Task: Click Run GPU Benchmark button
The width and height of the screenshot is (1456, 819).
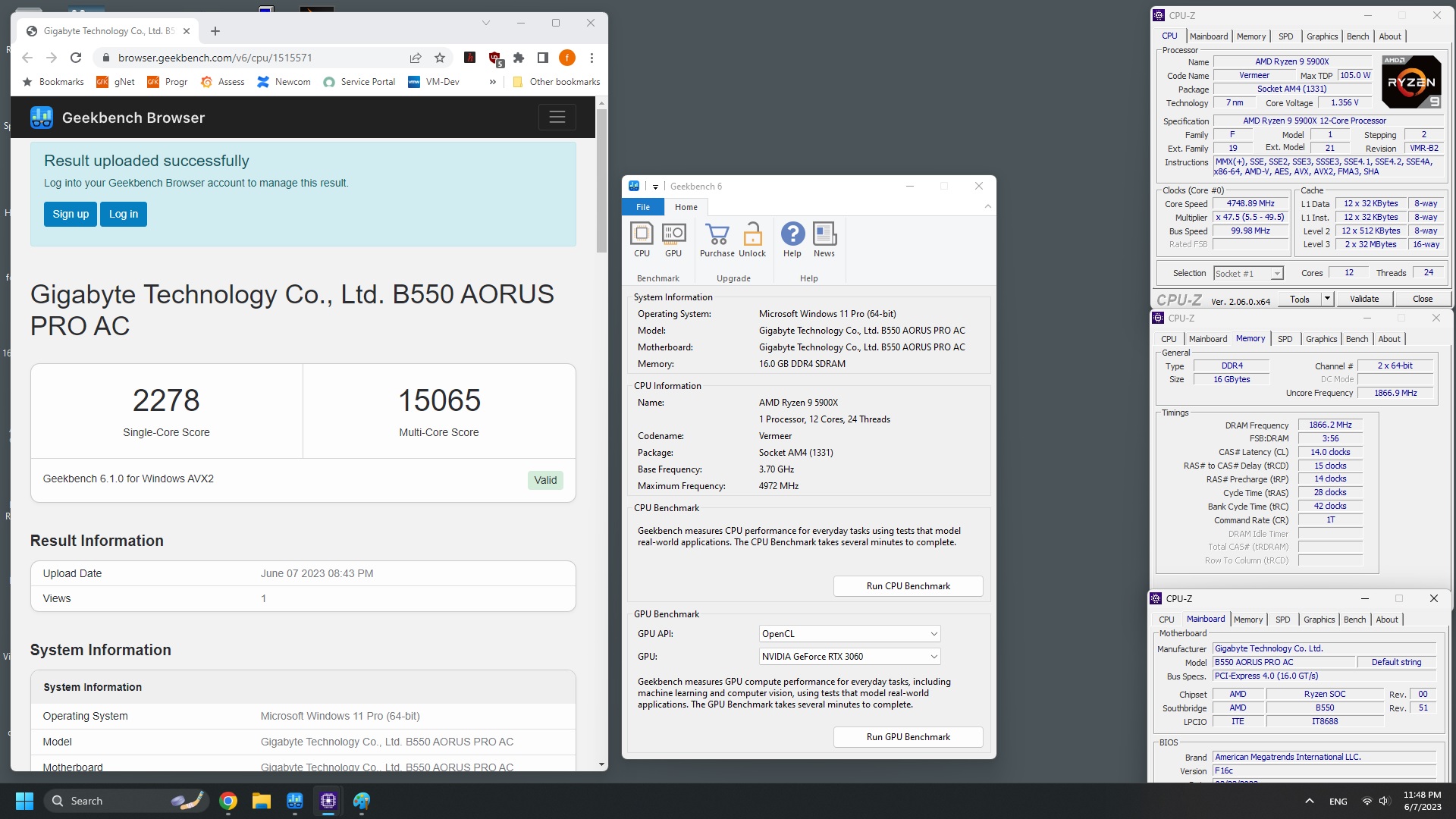Action: [908, 737]
